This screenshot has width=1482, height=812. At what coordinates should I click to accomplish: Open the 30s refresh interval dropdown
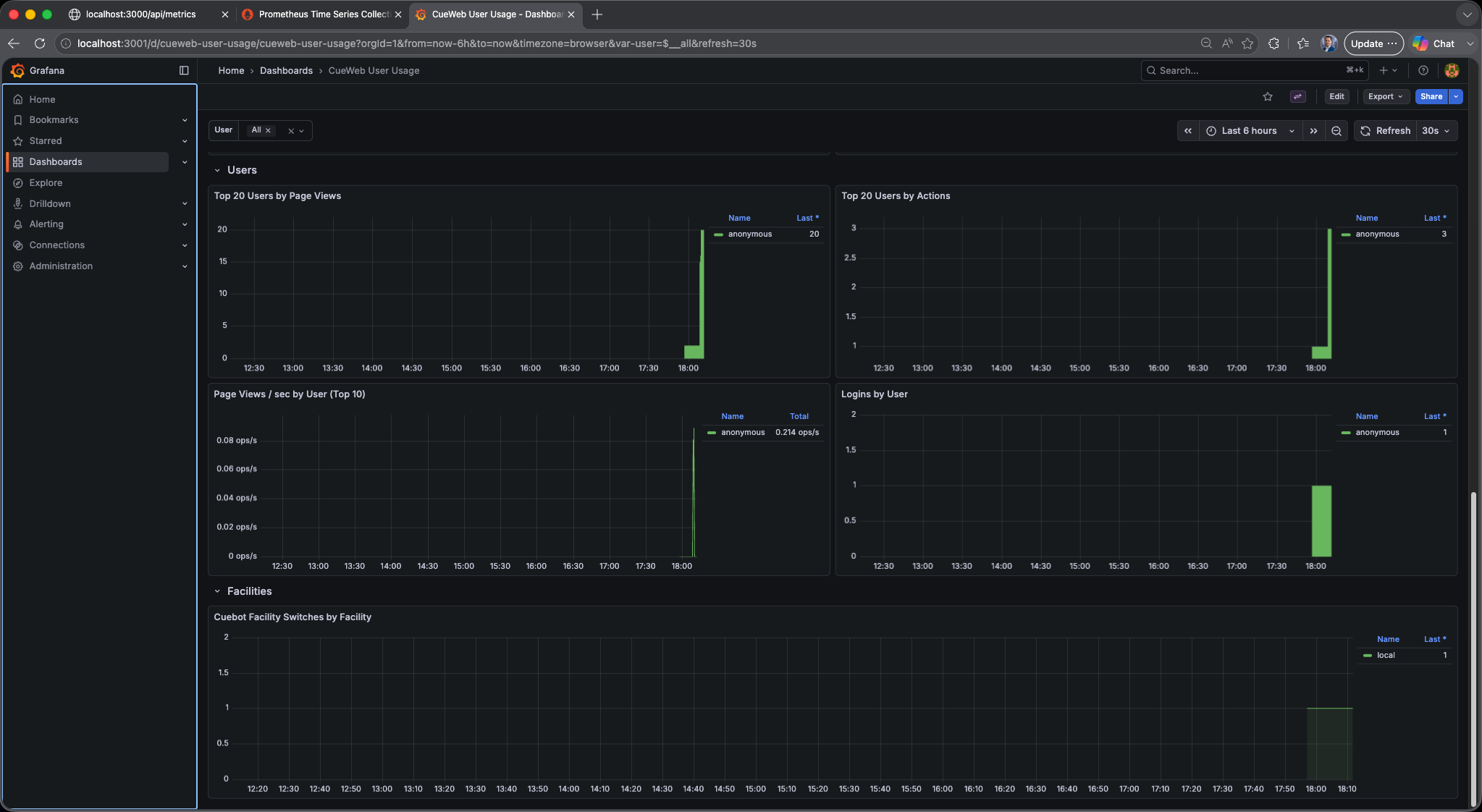coord(1436,131)
